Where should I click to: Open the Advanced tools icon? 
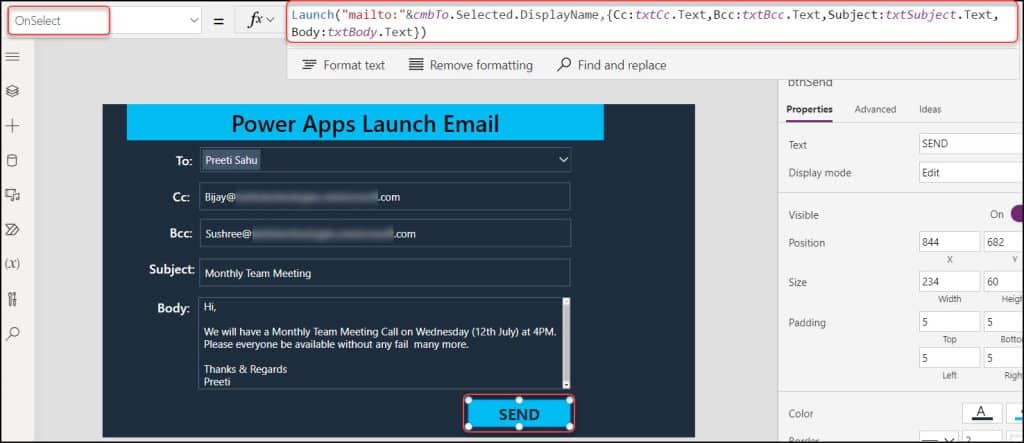tap(12, 299)
